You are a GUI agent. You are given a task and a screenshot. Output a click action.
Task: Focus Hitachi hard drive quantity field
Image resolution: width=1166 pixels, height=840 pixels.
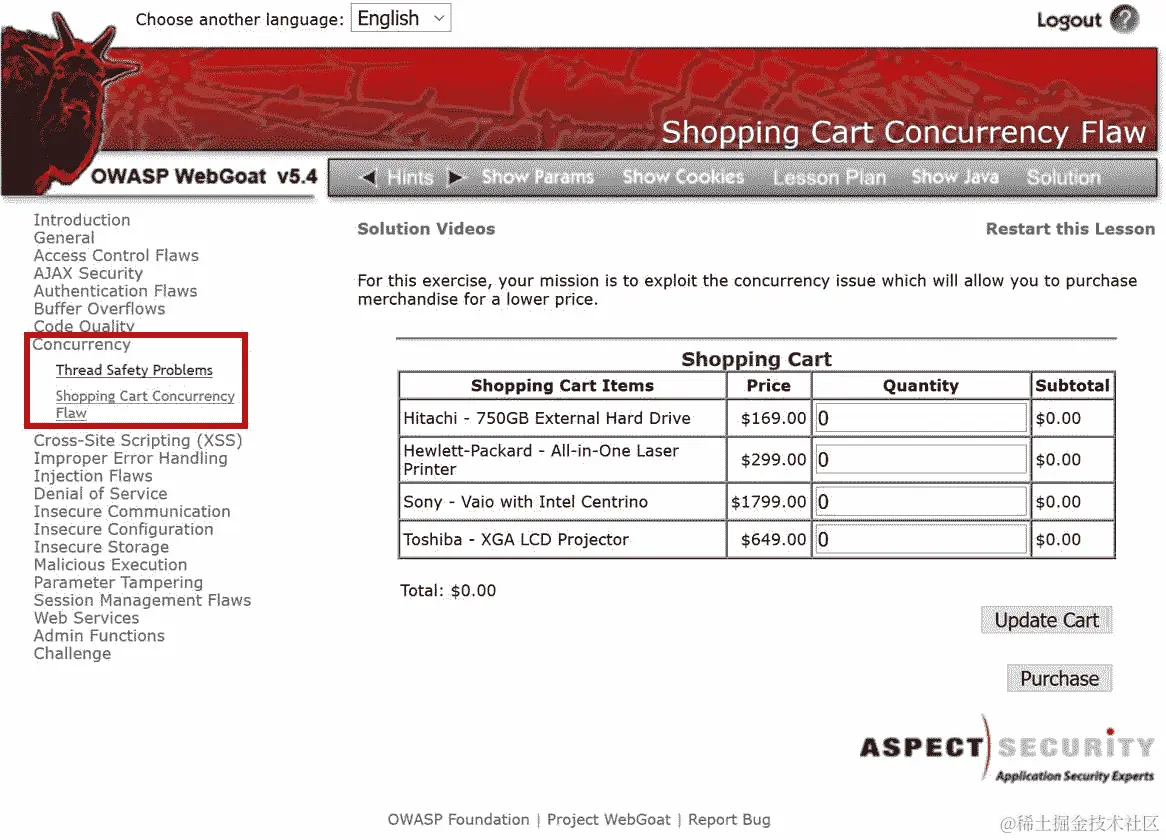tap(921, 419)
